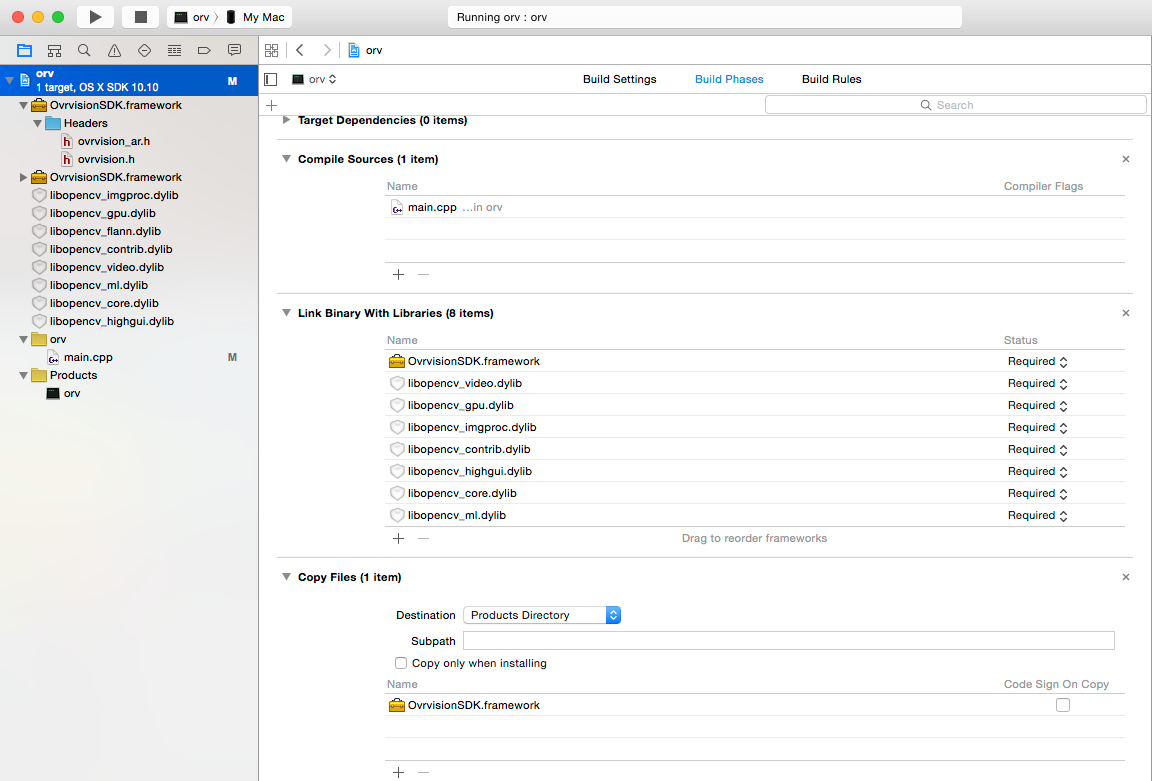
Task: Show the Symbol navigator
Action: click(x=54, y=50)
